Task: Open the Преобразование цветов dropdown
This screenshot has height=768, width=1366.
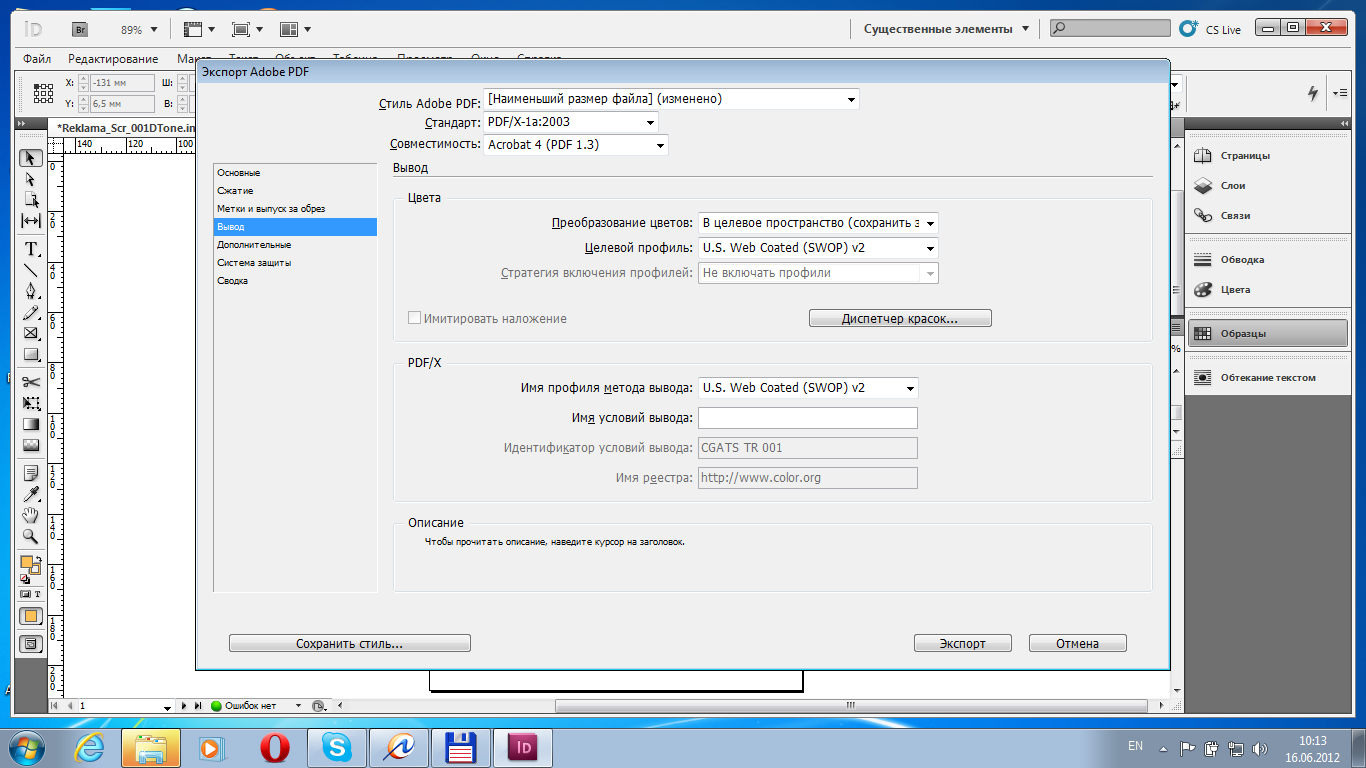Action: [818, 223]
